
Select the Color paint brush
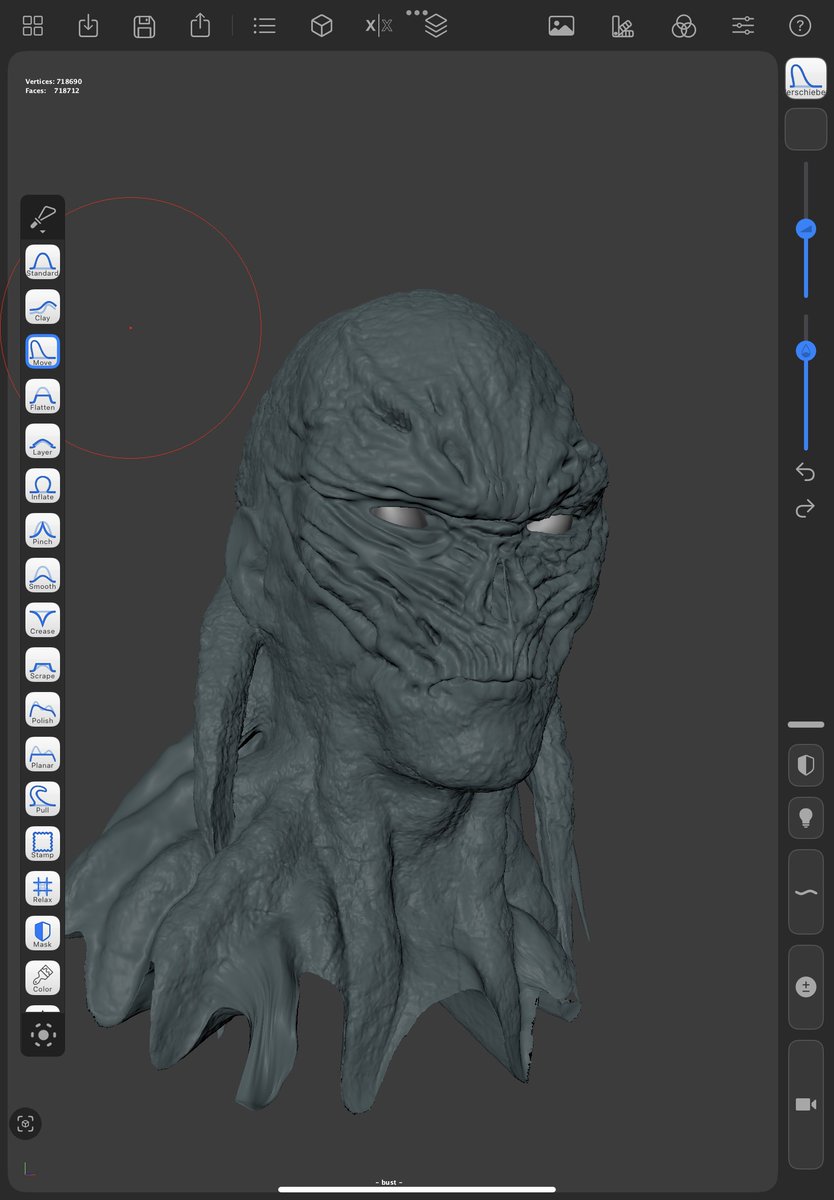42,978
